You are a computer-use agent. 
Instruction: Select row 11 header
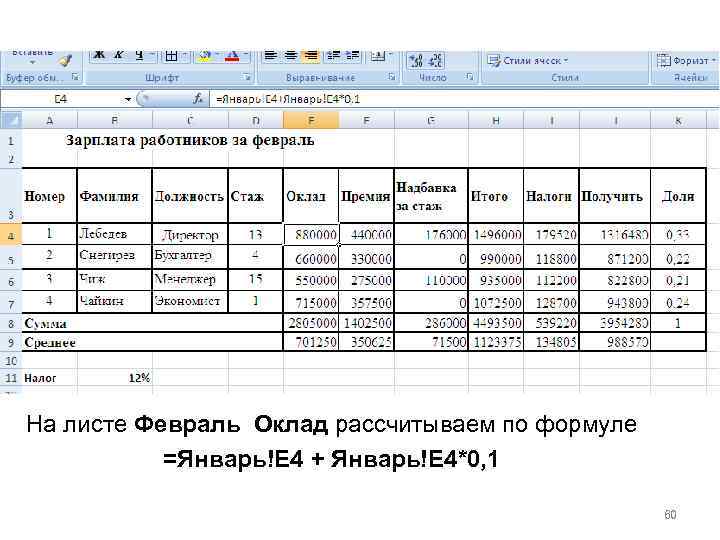click(11, 378)
